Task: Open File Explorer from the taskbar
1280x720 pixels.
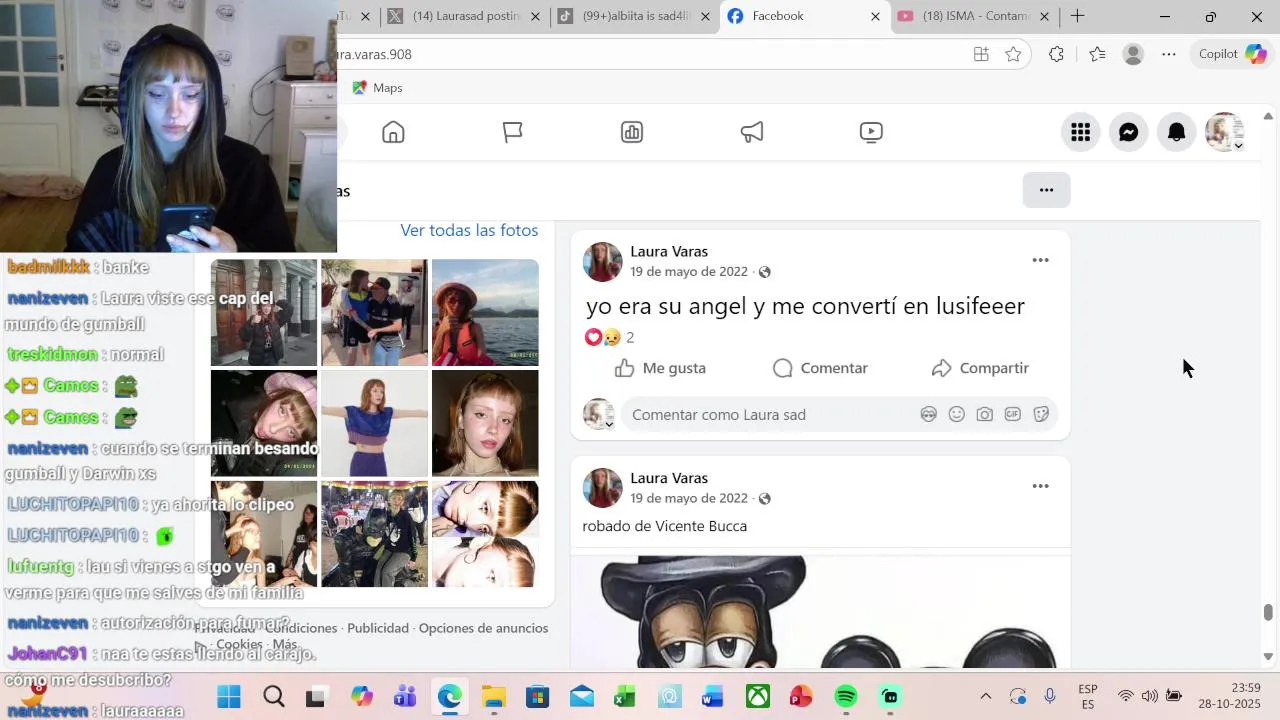Action: [x=494, y=696]
